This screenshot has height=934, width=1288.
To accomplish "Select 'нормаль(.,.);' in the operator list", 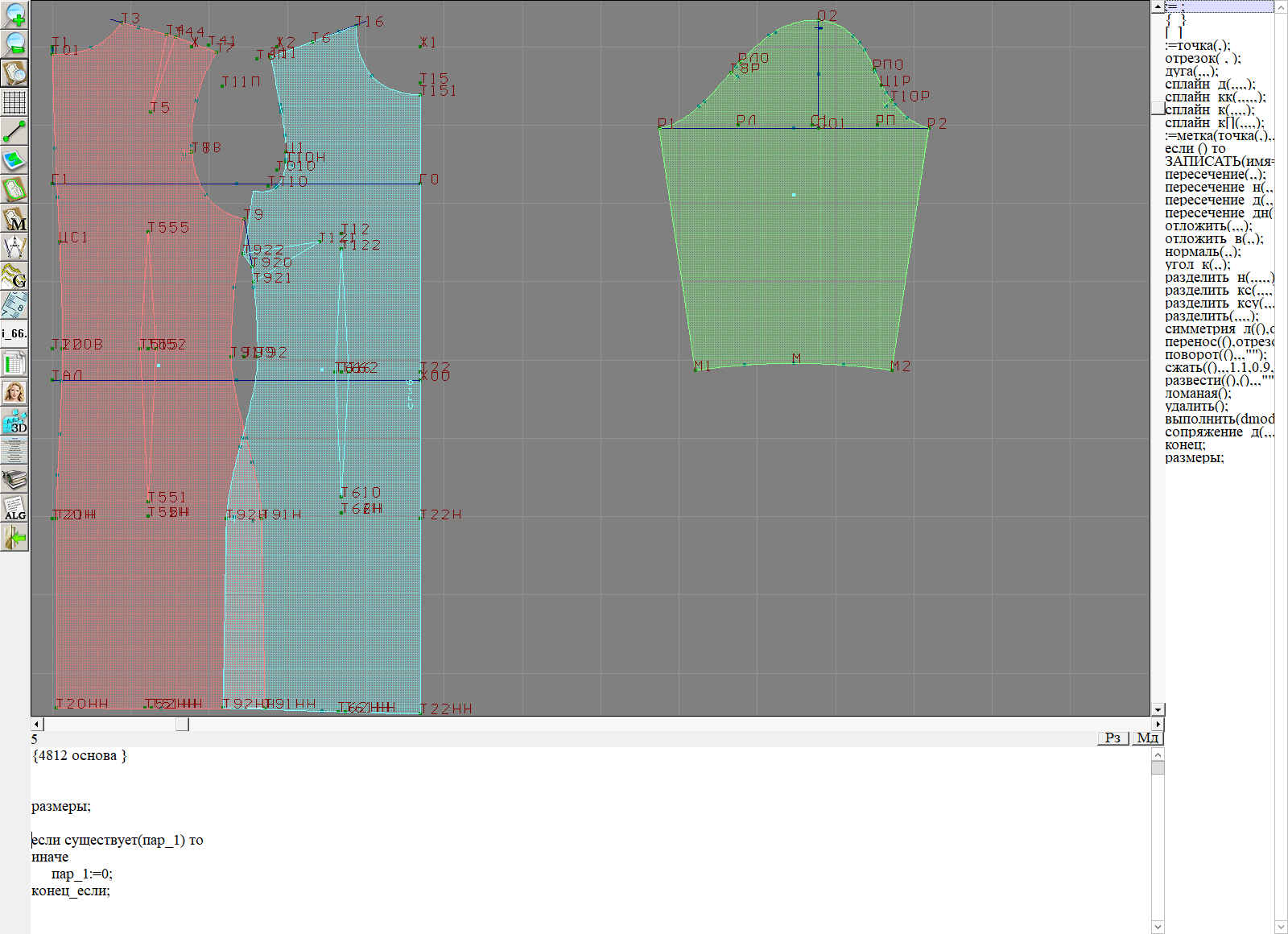I will 1203,252.
